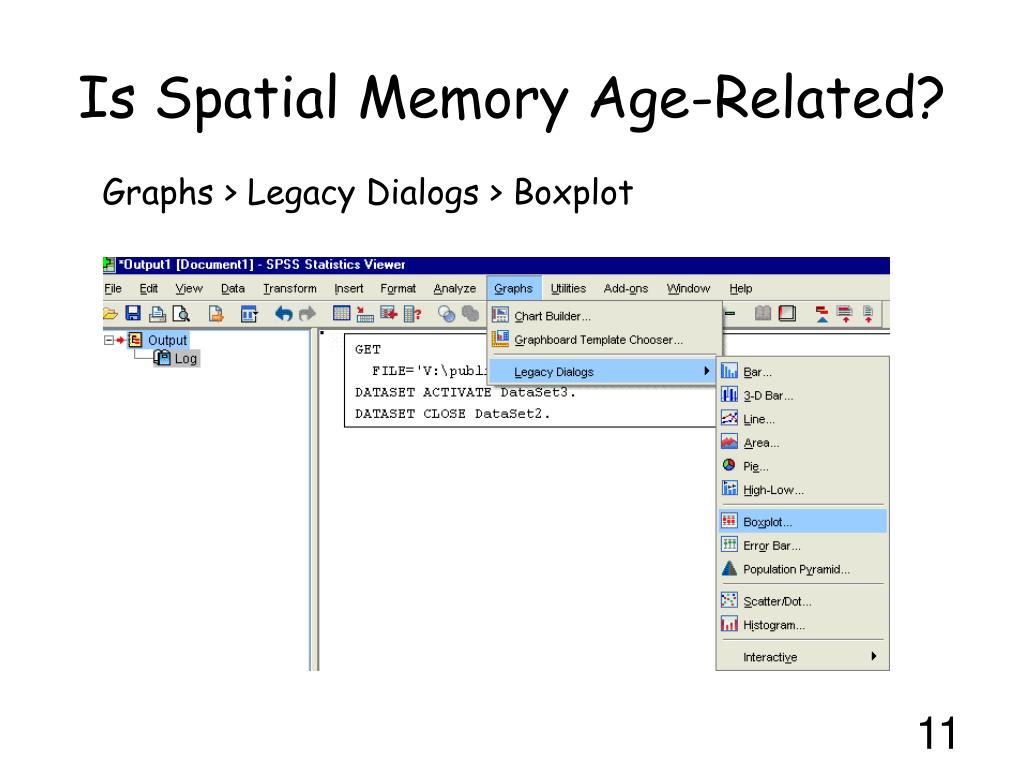1024x768 pixels.
Task: Click the GET line in log
Action: [368, 349]
